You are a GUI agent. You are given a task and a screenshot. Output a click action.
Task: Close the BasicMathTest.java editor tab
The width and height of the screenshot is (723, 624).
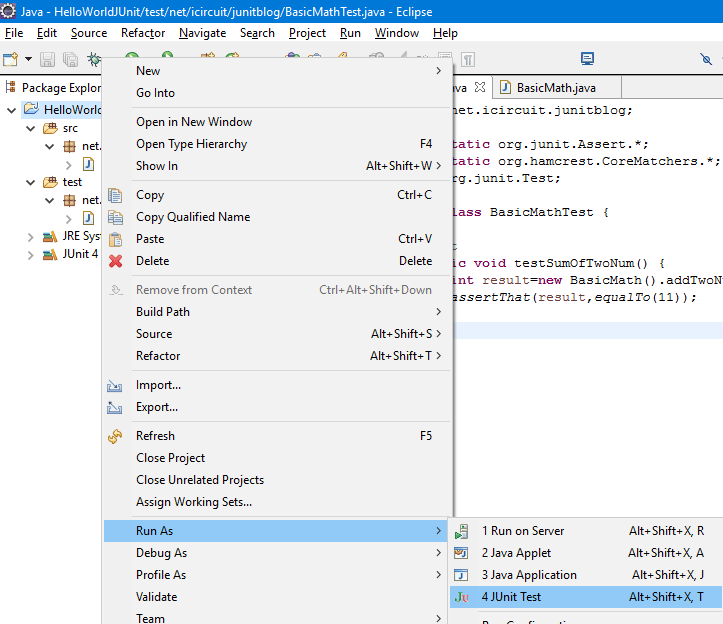coord(480,87)
